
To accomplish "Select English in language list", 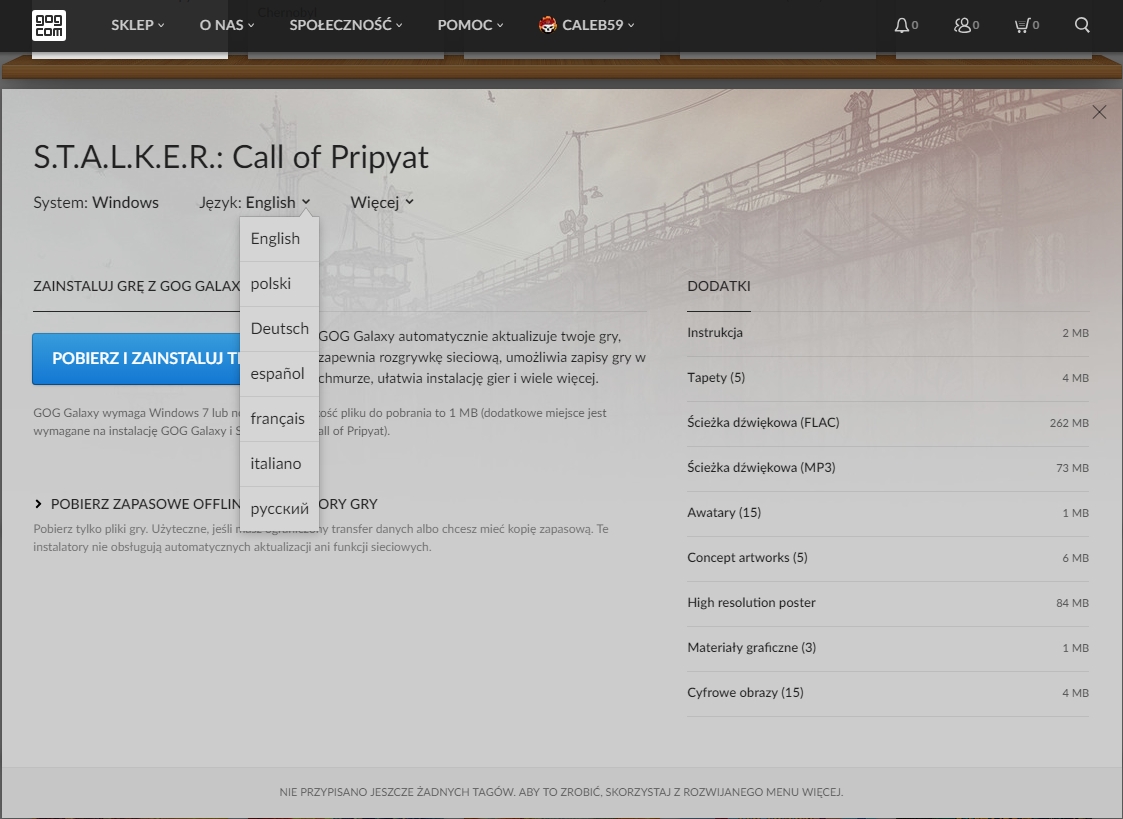I will pyautogui.click(x=279, y=239).
